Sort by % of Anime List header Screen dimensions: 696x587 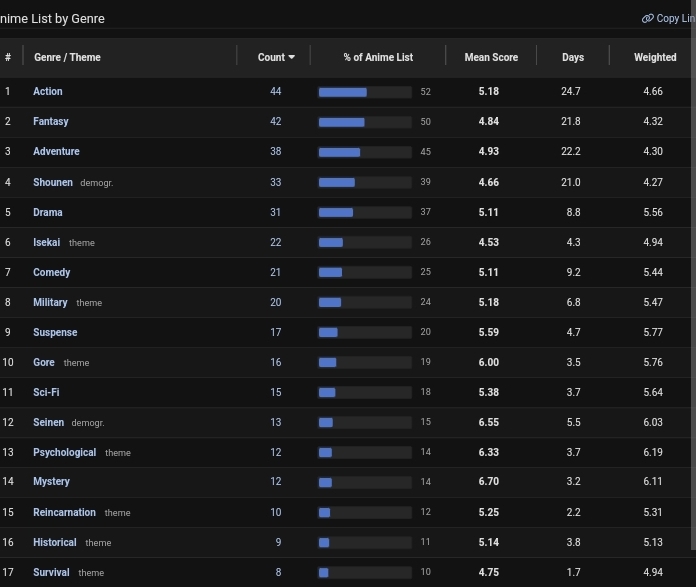[378, 57]
